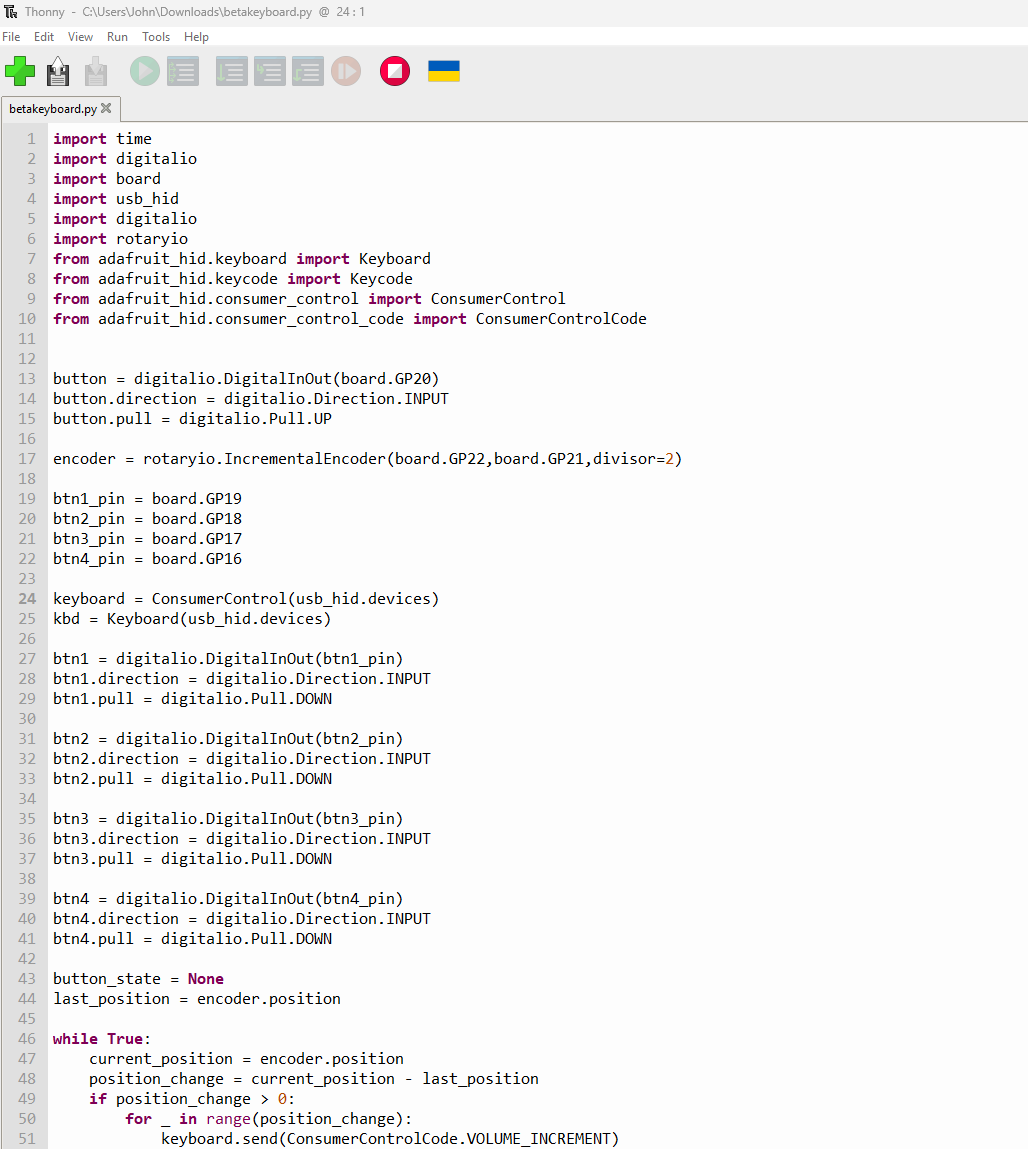The width and height of the screenshot is (1028, 1149).
Task: Open the Tools menu
Action: click(156, 37)
